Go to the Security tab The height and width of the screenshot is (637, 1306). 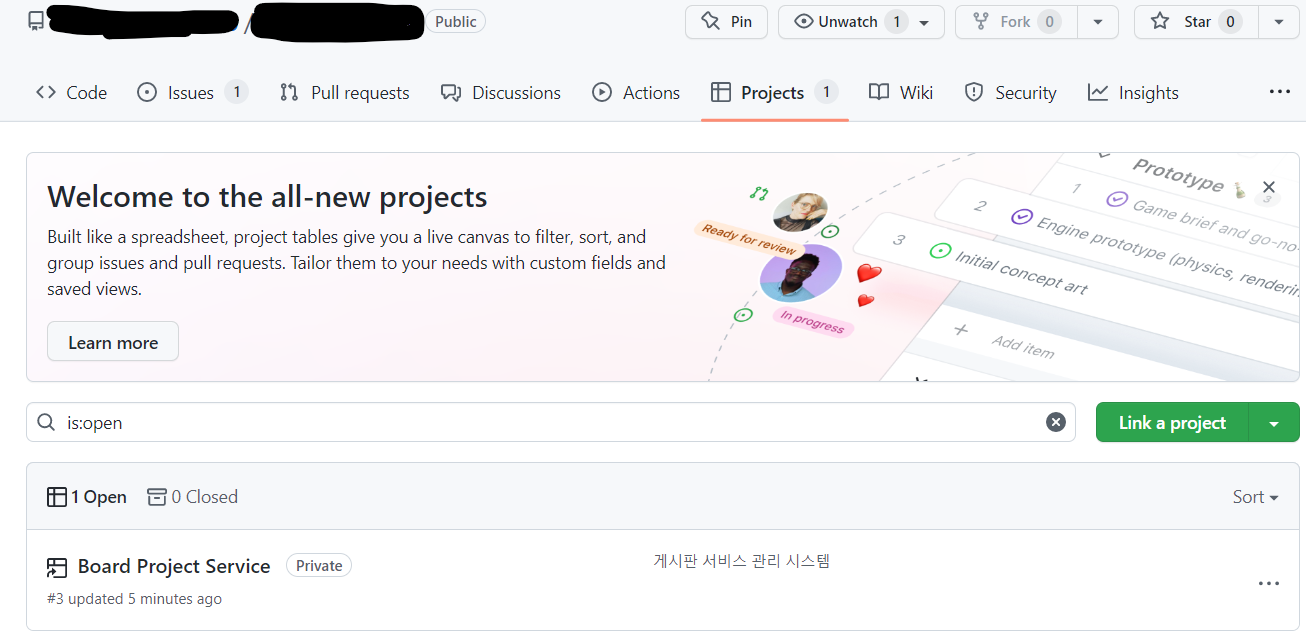tap(1011, 93)
